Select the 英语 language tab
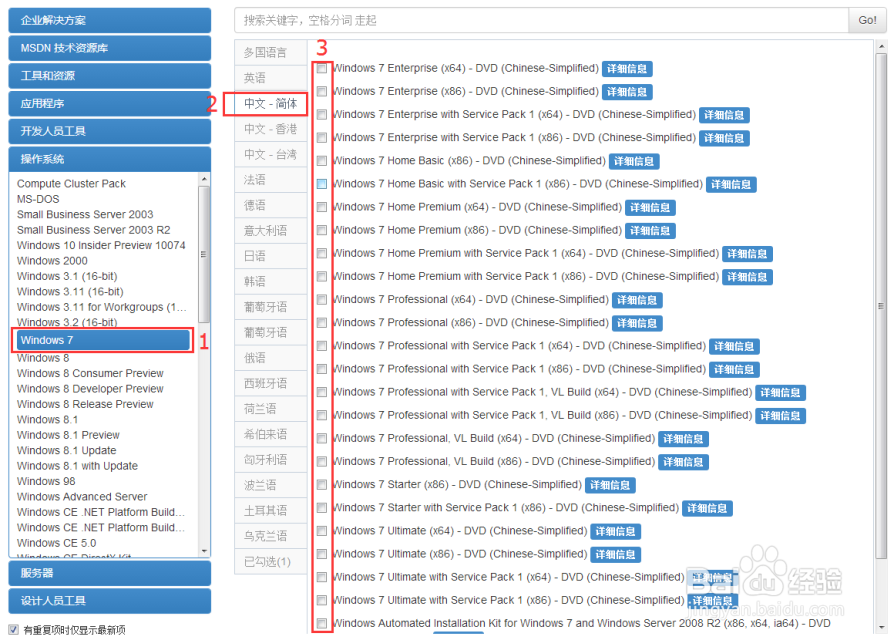Viewport: 894px width, 640px height. pos(270,78)
